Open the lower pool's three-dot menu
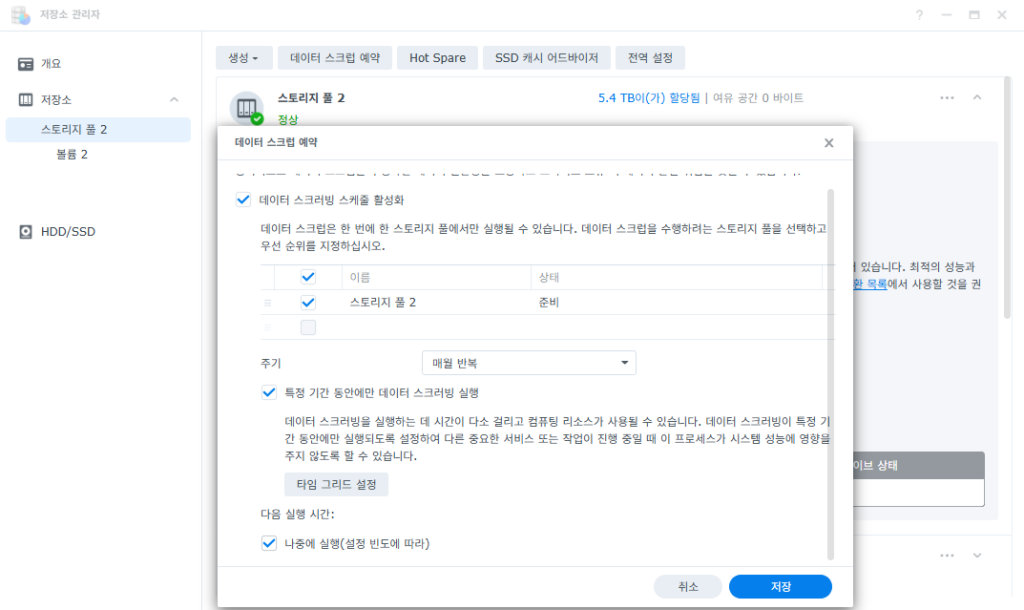The height and width of the screenshot is (610, 1024). coord(947,556)
